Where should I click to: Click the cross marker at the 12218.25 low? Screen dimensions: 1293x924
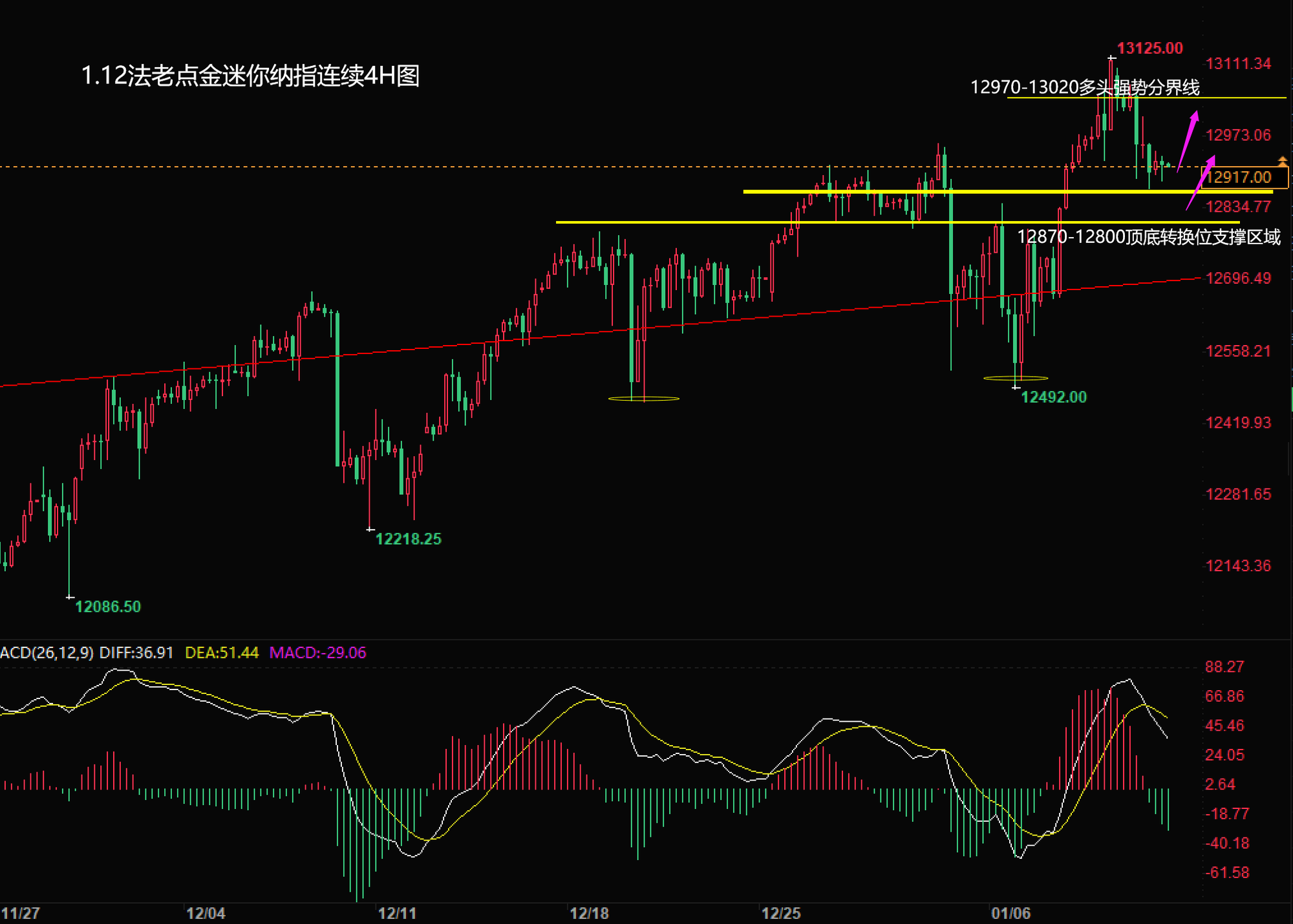coord(370,529)
